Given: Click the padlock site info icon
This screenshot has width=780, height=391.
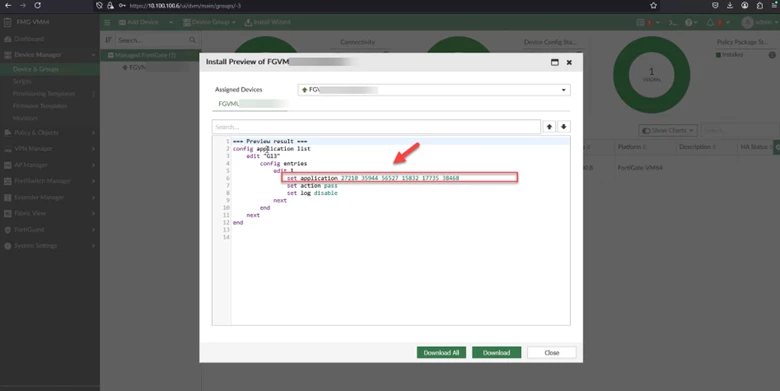Looking at the screenshot, I should [110, 5].
